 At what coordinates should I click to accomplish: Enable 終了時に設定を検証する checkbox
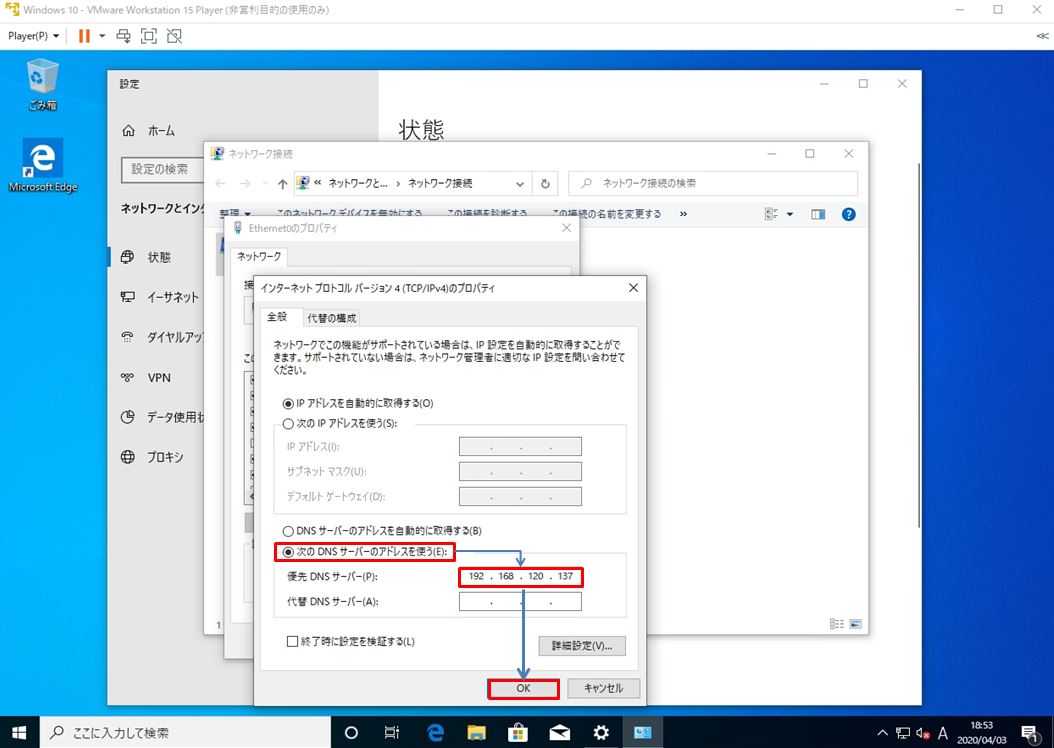[292, 641]
